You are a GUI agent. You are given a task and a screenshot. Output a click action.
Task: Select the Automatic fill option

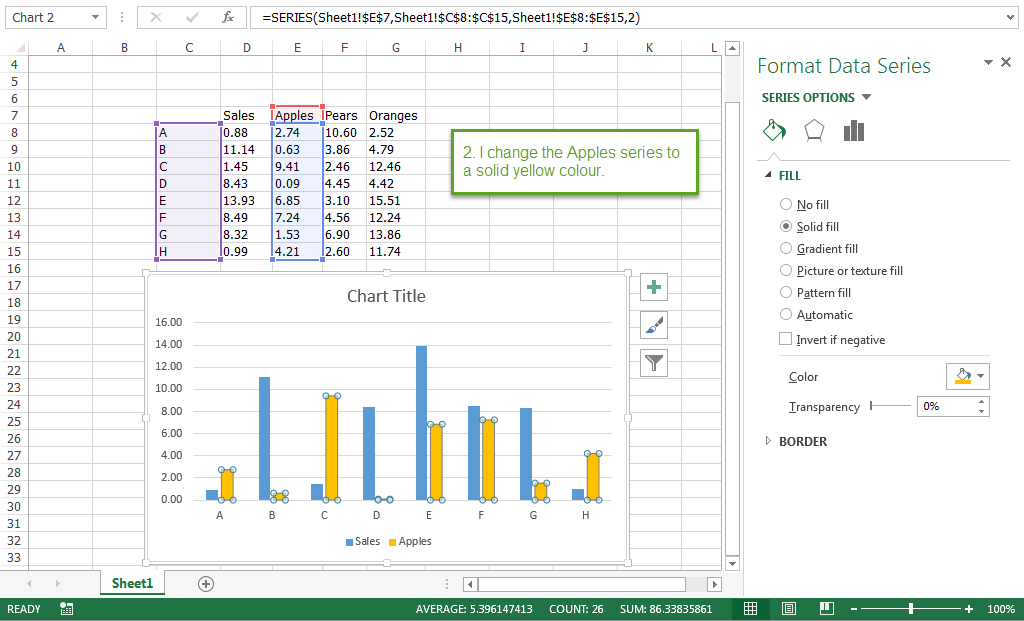tap(816, 315)
